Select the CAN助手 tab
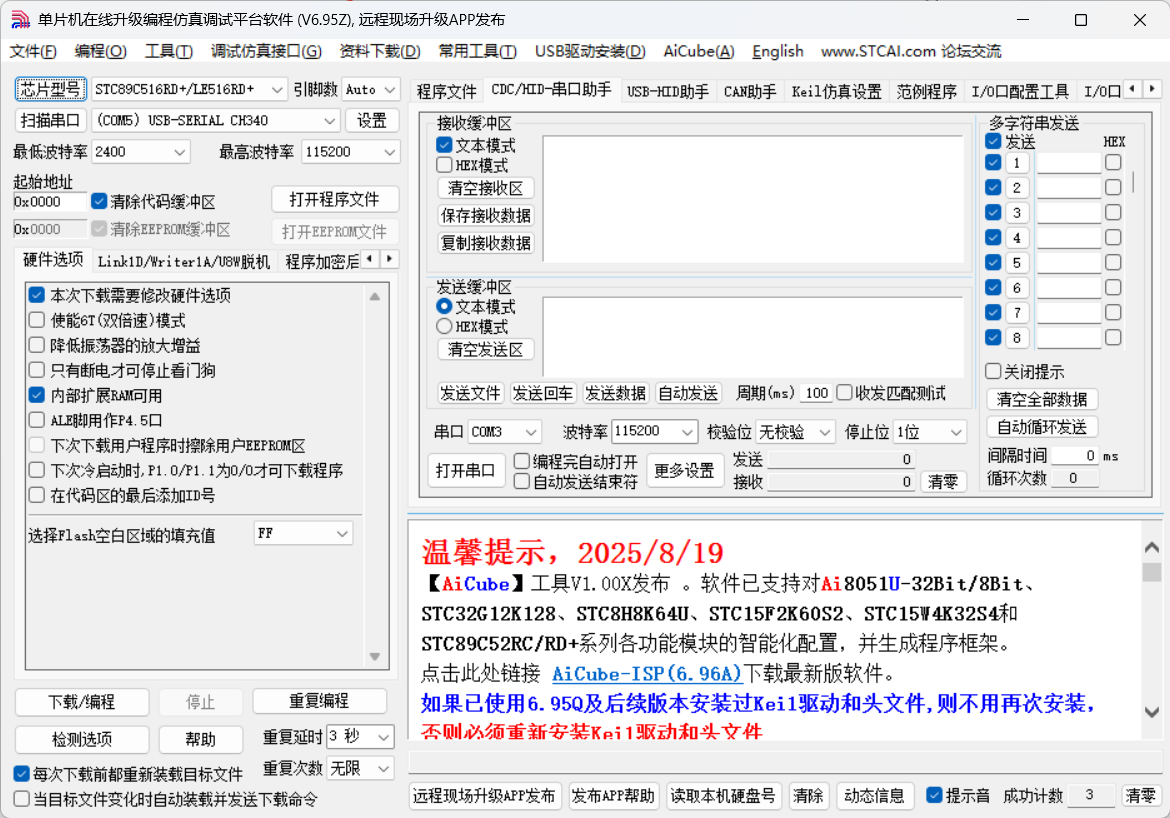1170x818 pixels. [x=750, y=92]
